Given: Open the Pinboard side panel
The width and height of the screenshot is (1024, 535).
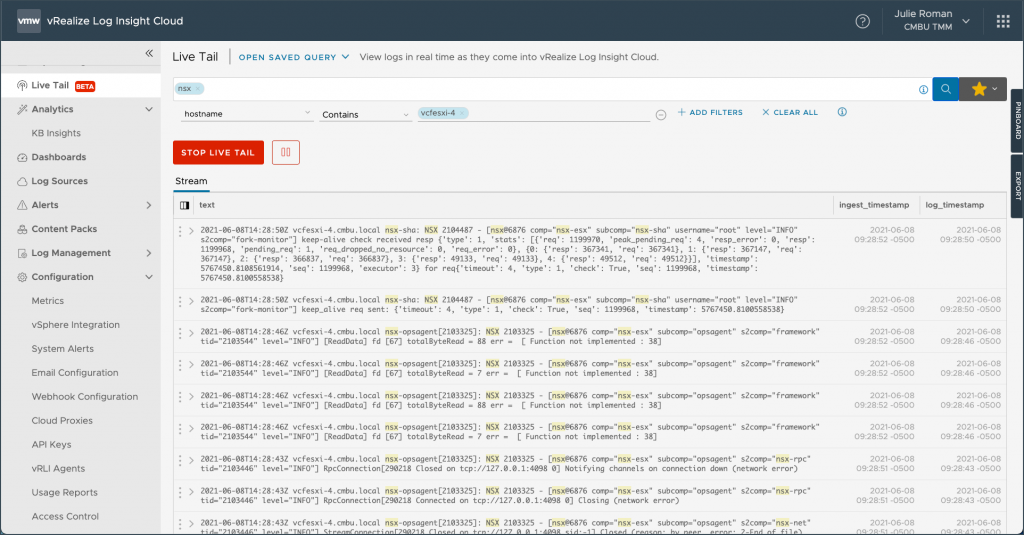Looking at the screenshot, I should (1017, 120).
